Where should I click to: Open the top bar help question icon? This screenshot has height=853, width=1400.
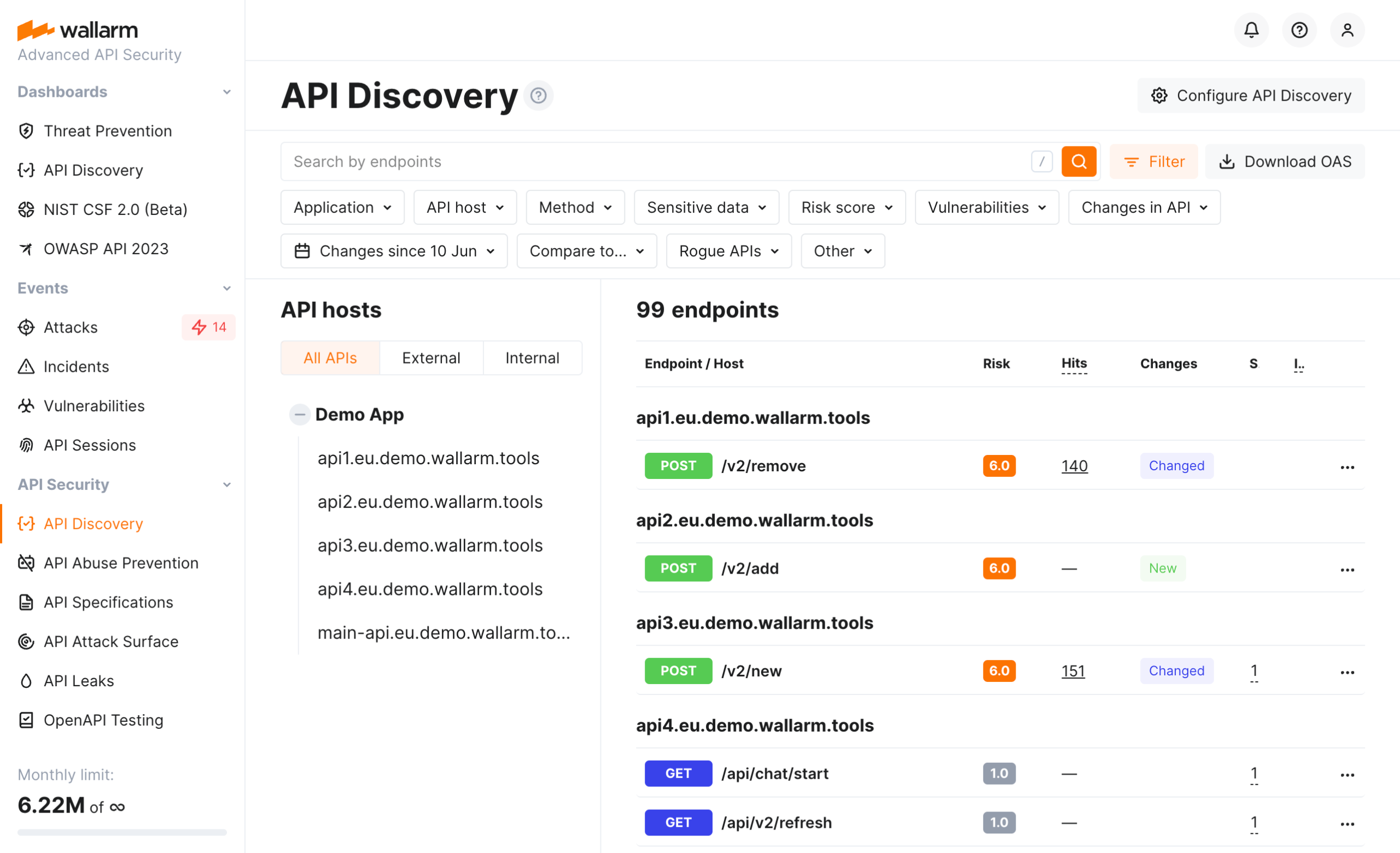(1299, 30)
